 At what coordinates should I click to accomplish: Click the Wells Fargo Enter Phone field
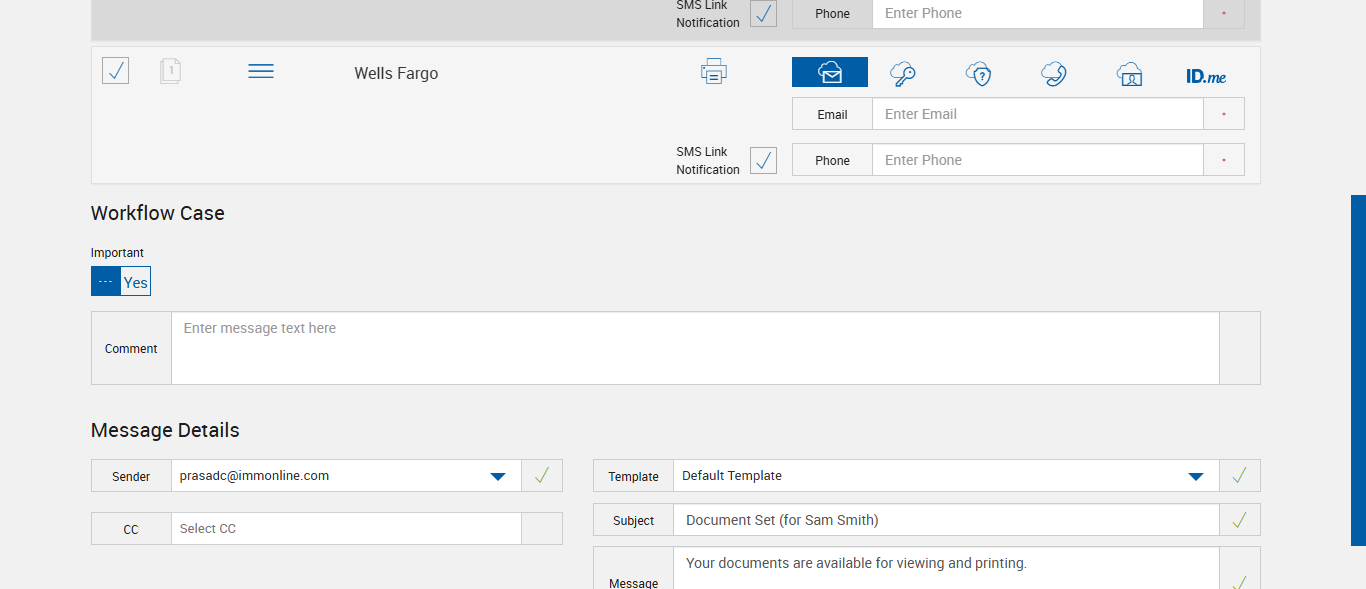(1037, 160)
